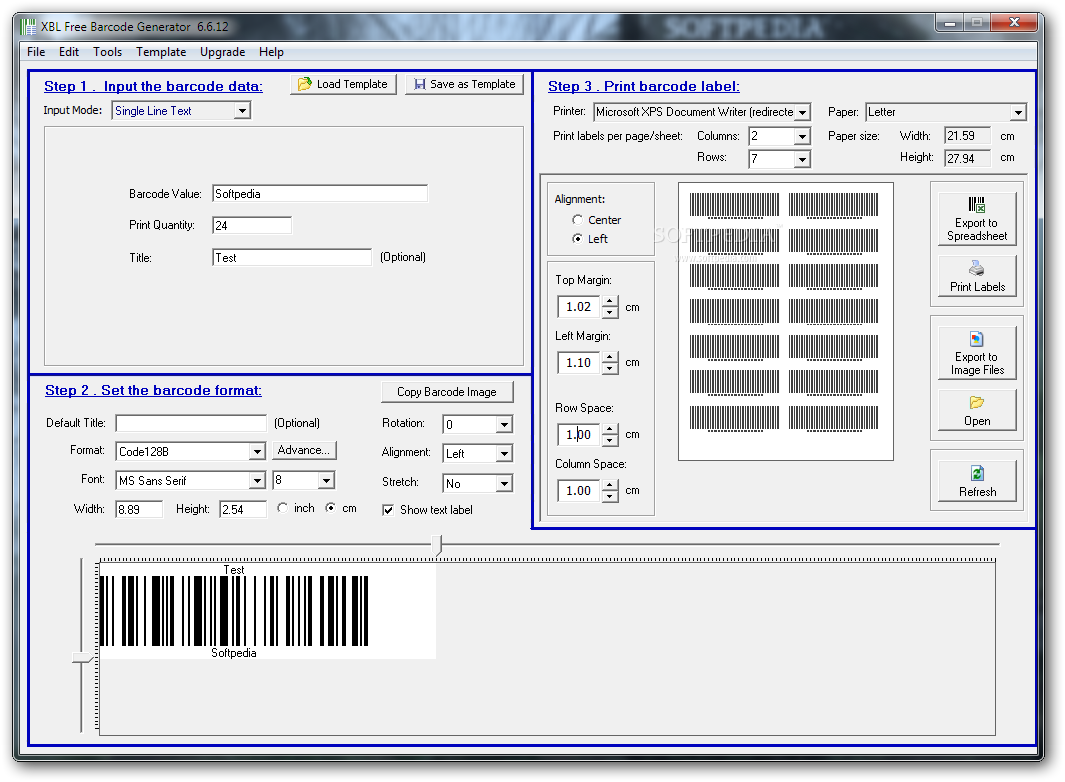Viewport: 1065px width, 782px height.
Task: Open the Edit menu
Action: (x=69, y=52)
